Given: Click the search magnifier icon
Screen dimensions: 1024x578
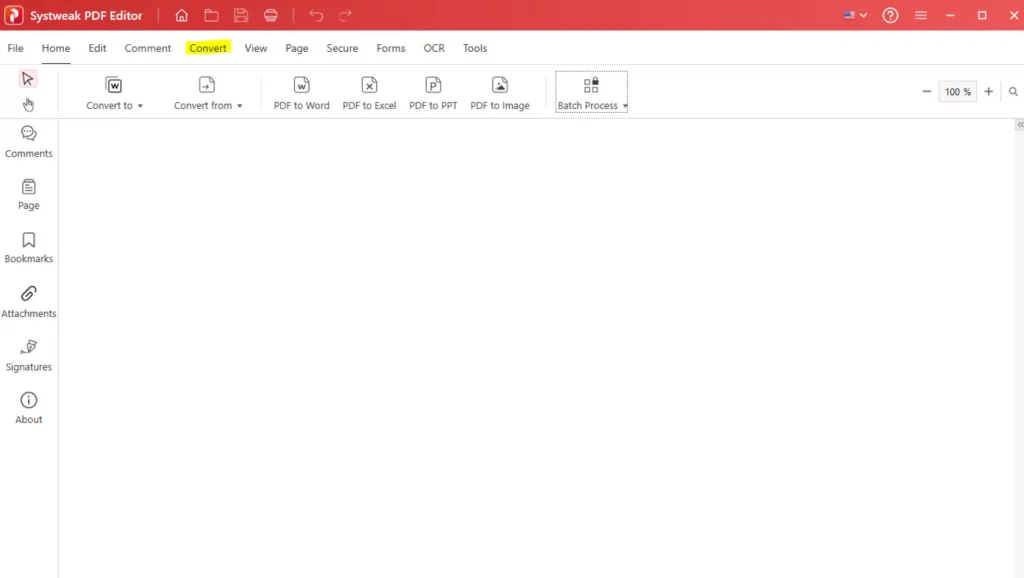Looking at the screenshot, I should pyautogui.click(x=1013, y=92).
